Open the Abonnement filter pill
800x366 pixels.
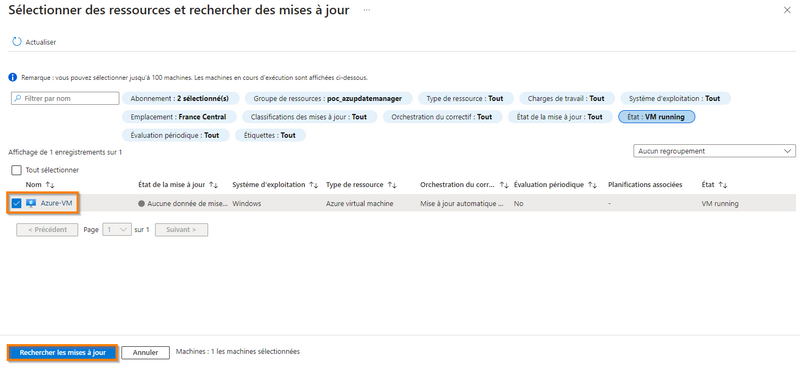tap(180, 99)
